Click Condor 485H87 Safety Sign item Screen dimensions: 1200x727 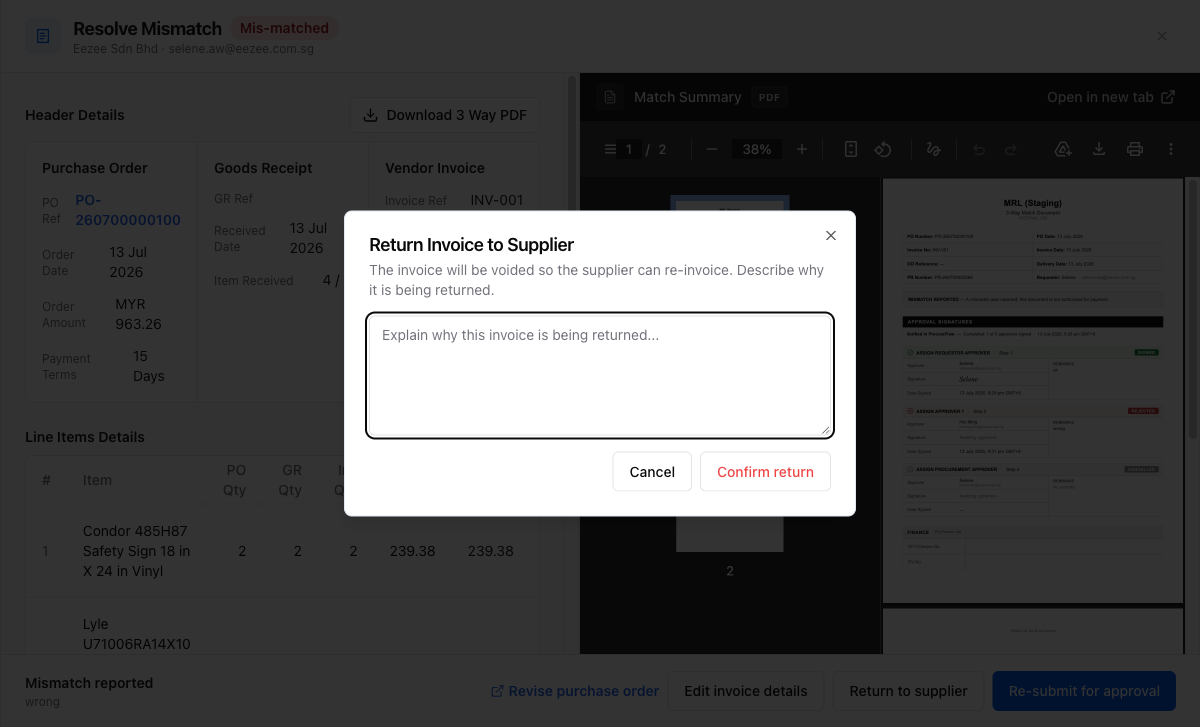(136, 551)
